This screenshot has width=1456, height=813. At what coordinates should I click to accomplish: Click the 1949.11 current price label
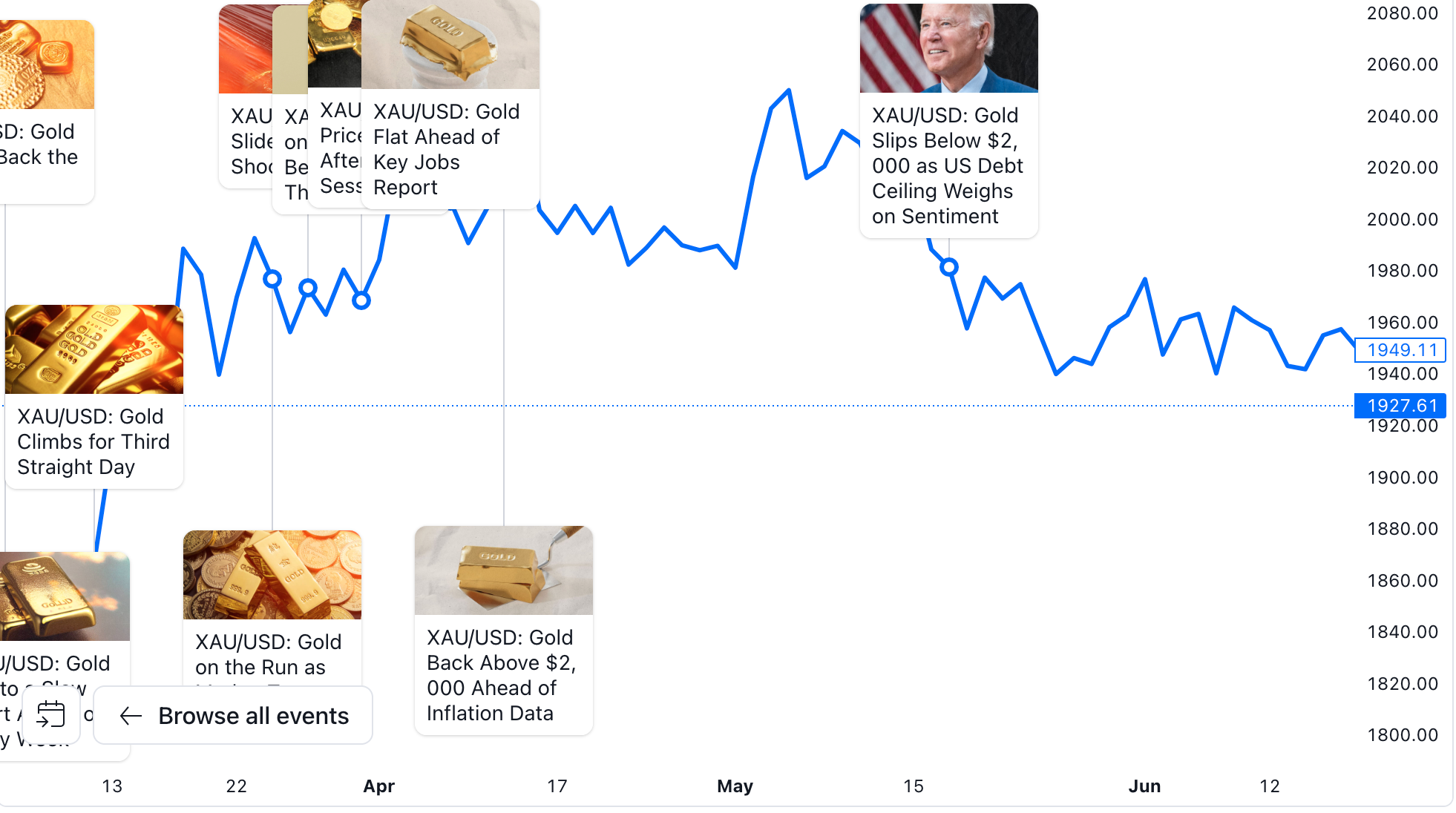point(1400,350)
